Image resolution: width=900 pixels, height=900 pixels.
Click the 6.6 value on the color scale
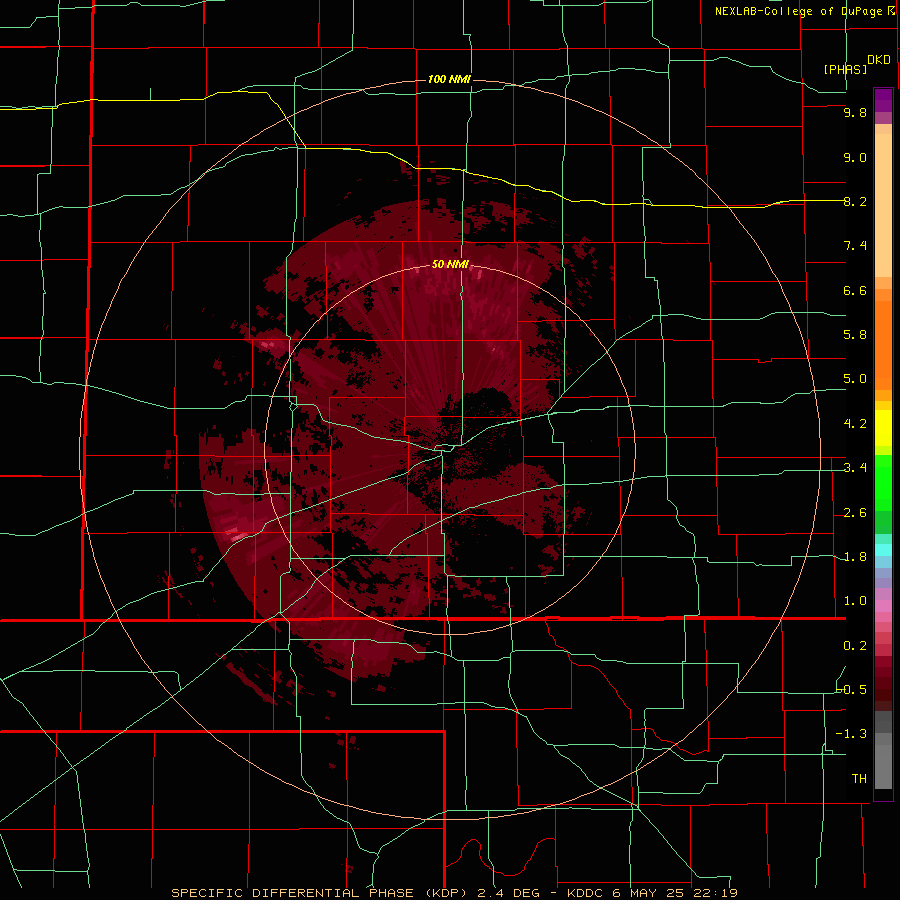click(855, 290)
